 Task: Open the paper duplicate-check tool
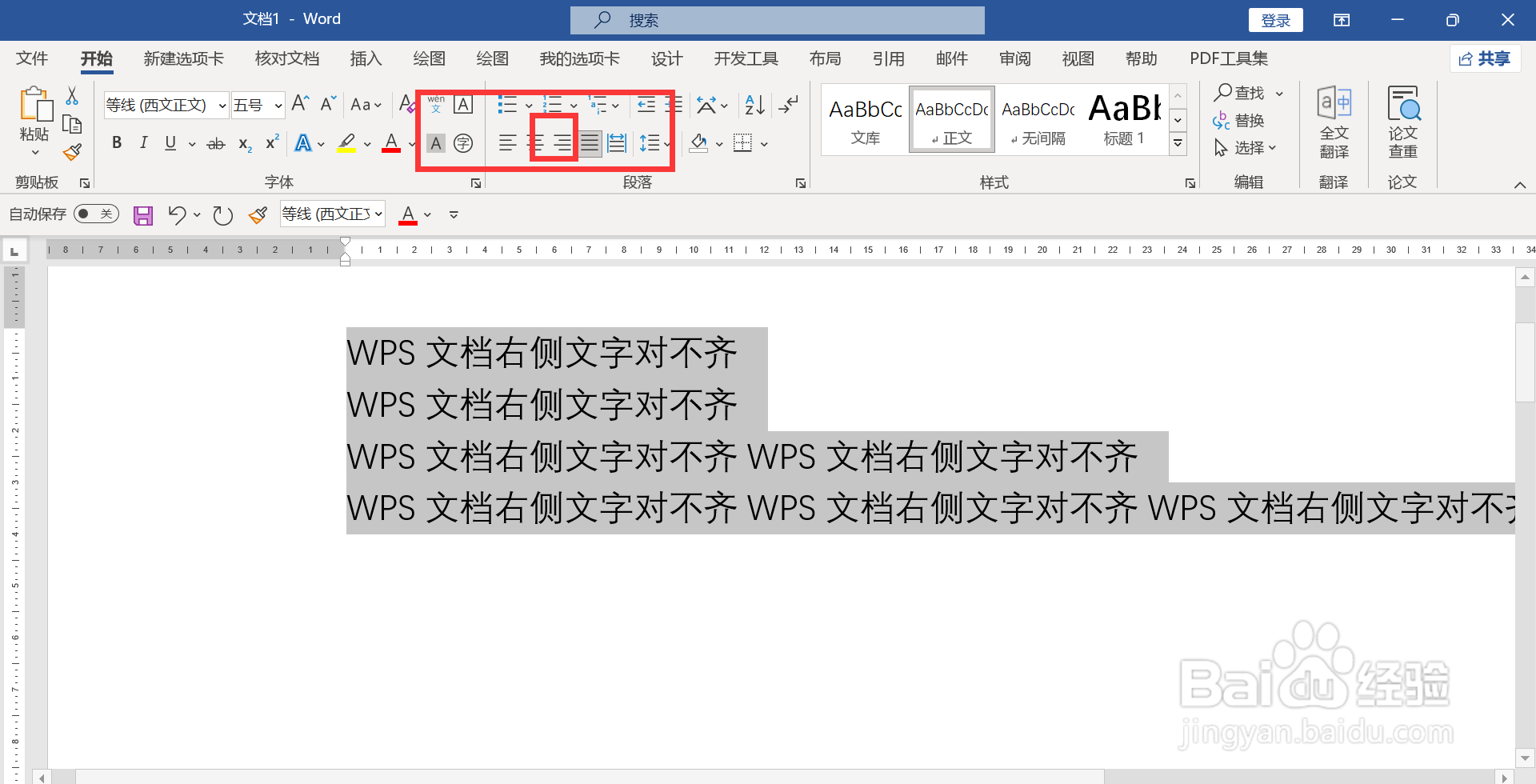tap(1403, 122)
